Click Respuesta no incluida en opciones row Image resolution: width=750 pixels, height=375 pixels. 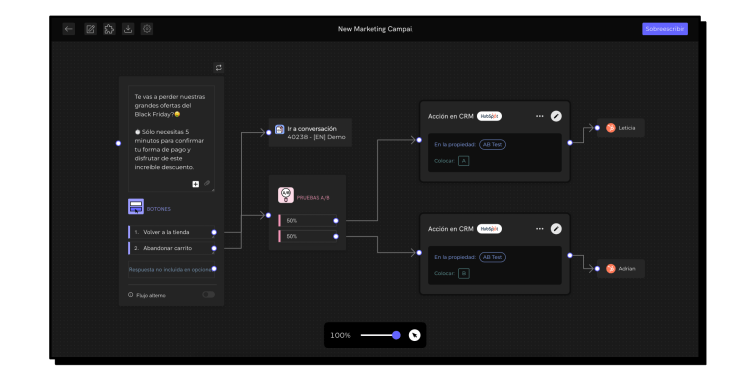[x=171, y=269]
